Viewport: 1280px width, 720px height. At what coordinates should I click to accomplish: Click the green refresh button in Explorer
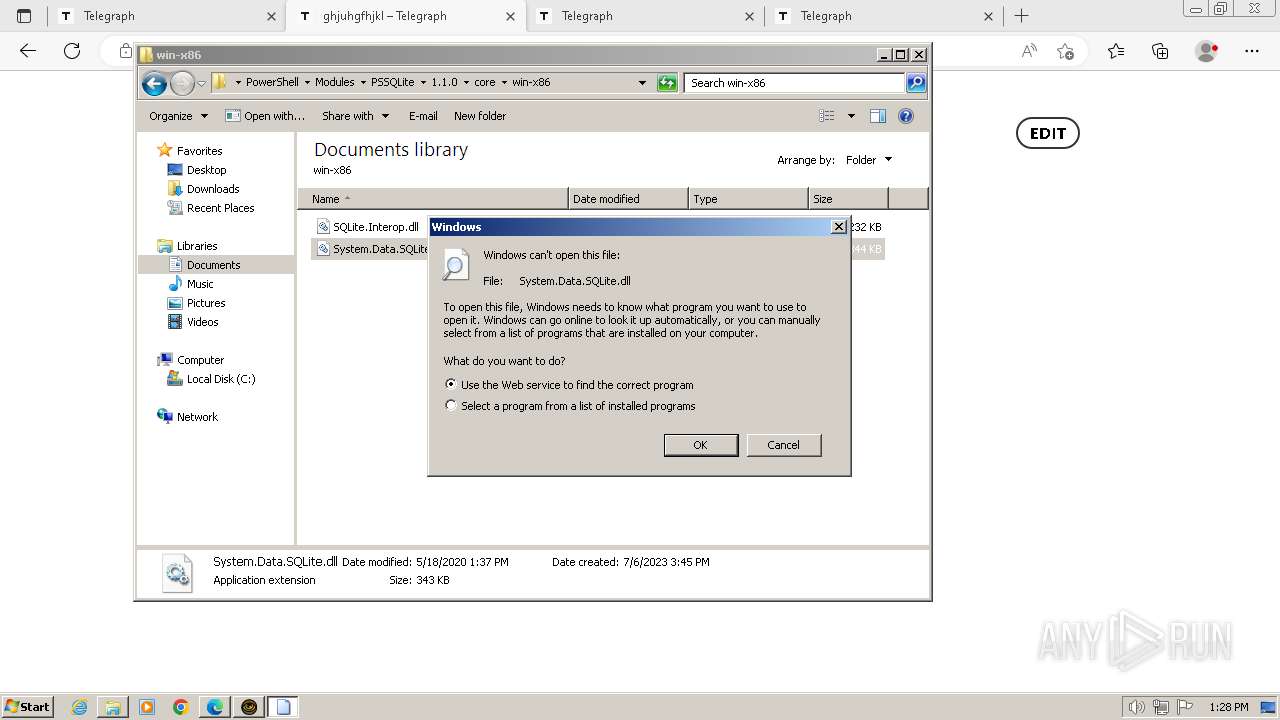[x=667, y=83]
